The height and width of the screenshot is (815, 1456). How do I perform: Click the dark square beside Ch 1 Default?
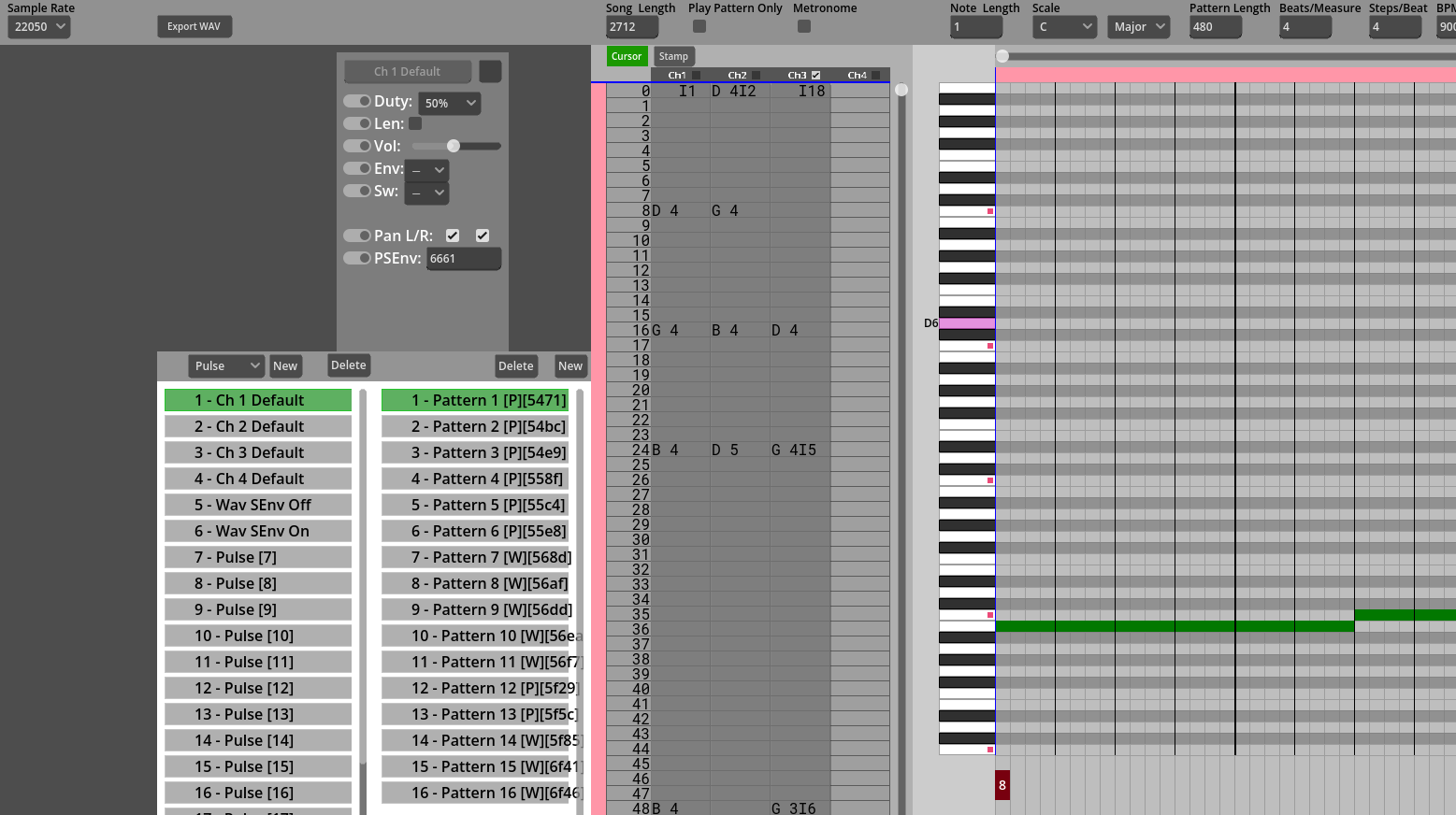pos(490,71)
